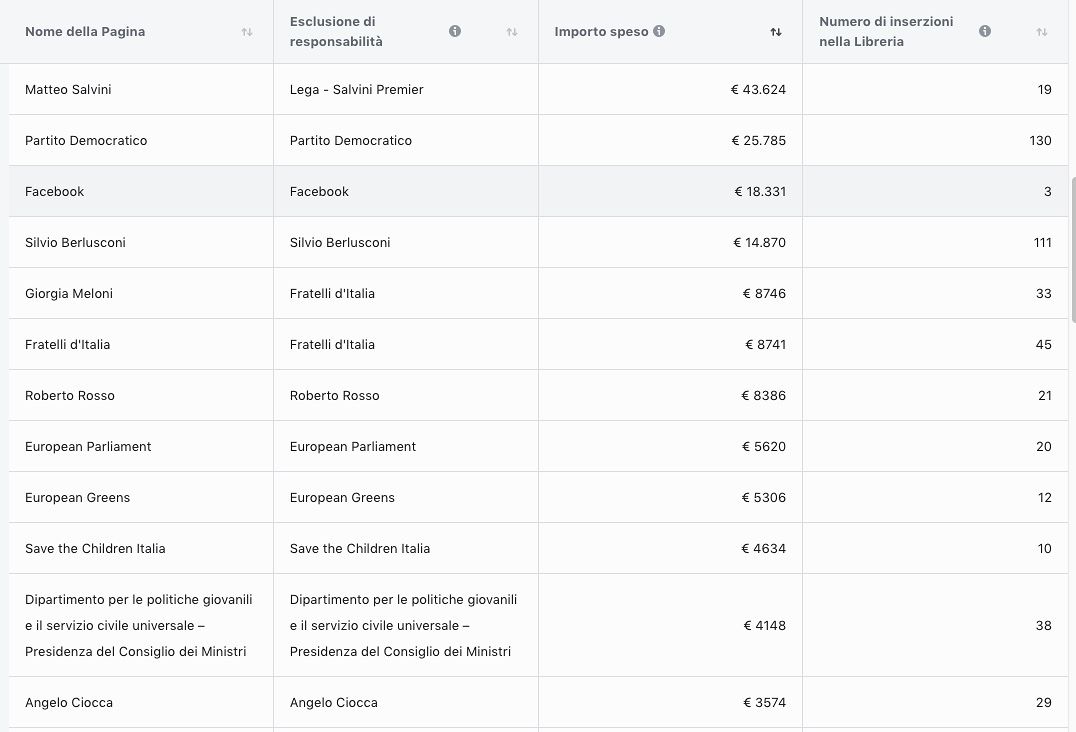Image resolution: width=1076 pixels, height=732 pixels.
Task: Click Dipartimento per le politiche giovanili disclaimer cell
Action: tap(404, 626)
